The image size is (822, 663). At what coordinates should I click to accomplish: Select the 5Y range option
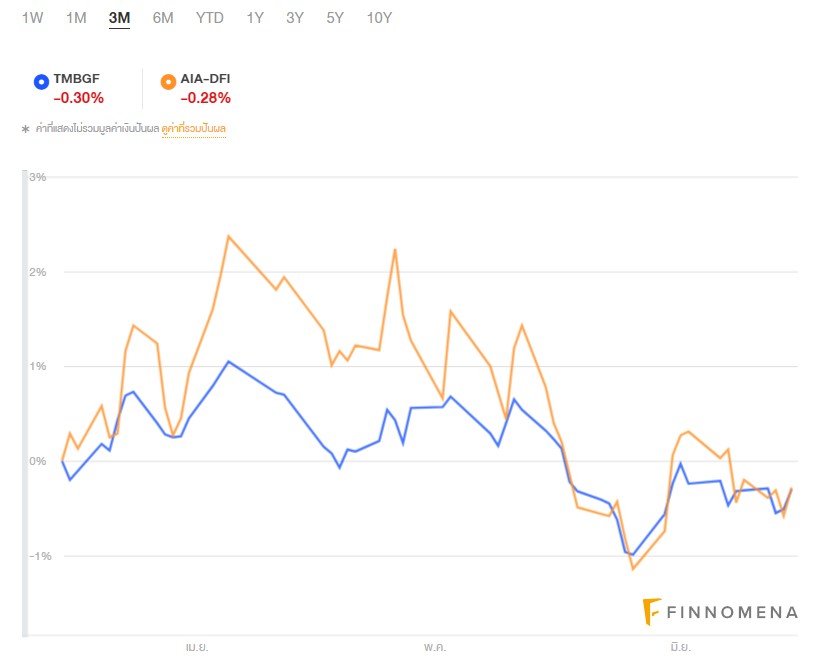click(335, 18)
